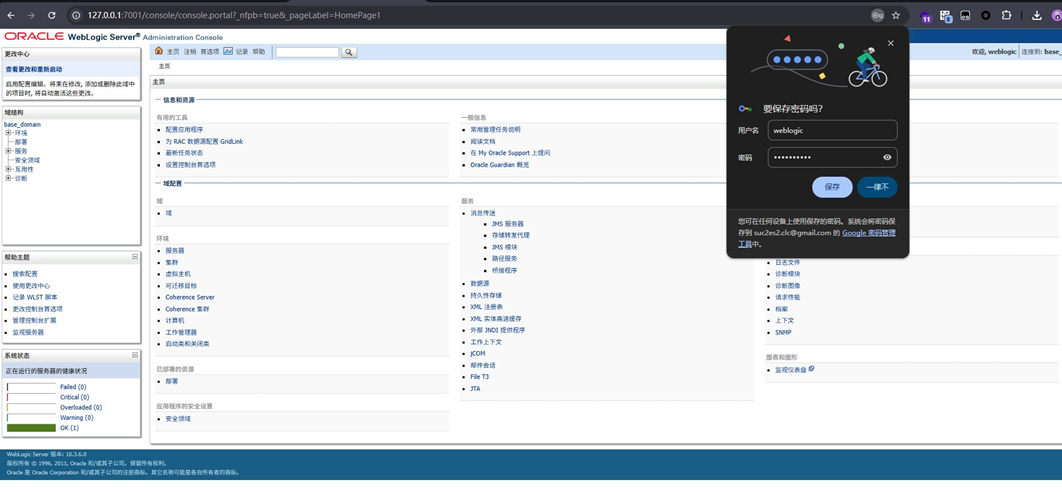Viewport: 1062px width, 492px height.
Task: Click the password key icon in address bar
Action: click(x=877, y=15)
